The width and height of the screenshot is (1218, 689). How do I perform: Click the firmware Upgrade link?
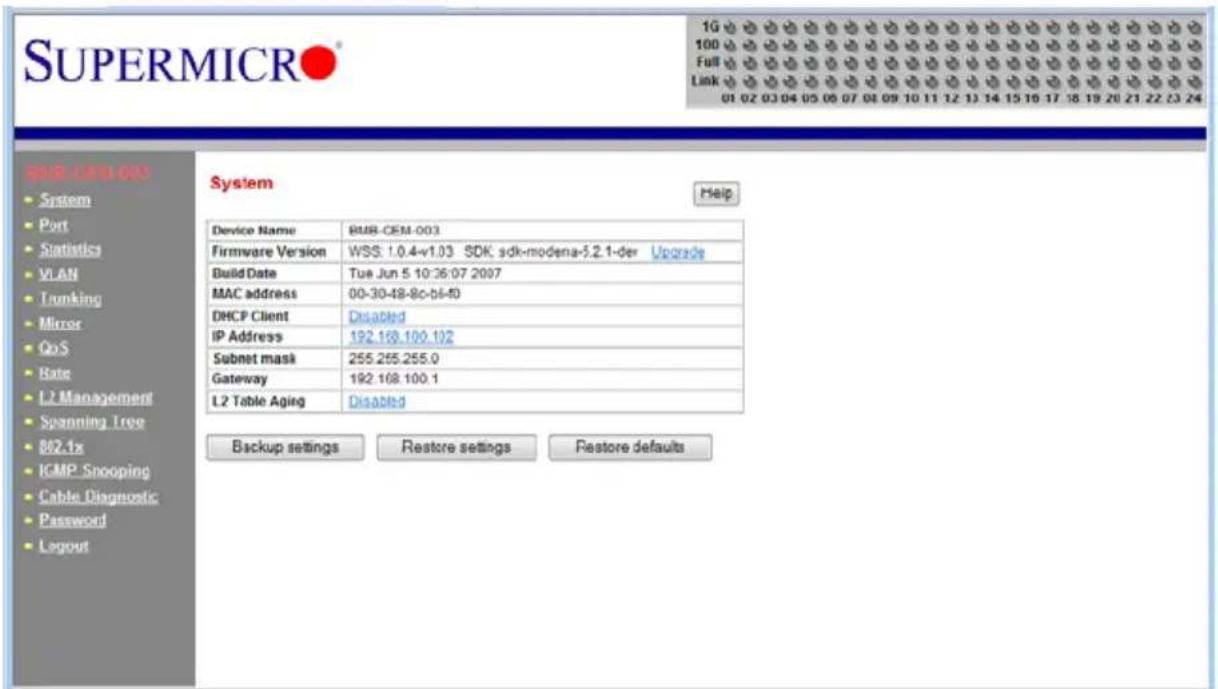[x=678, y=251]
